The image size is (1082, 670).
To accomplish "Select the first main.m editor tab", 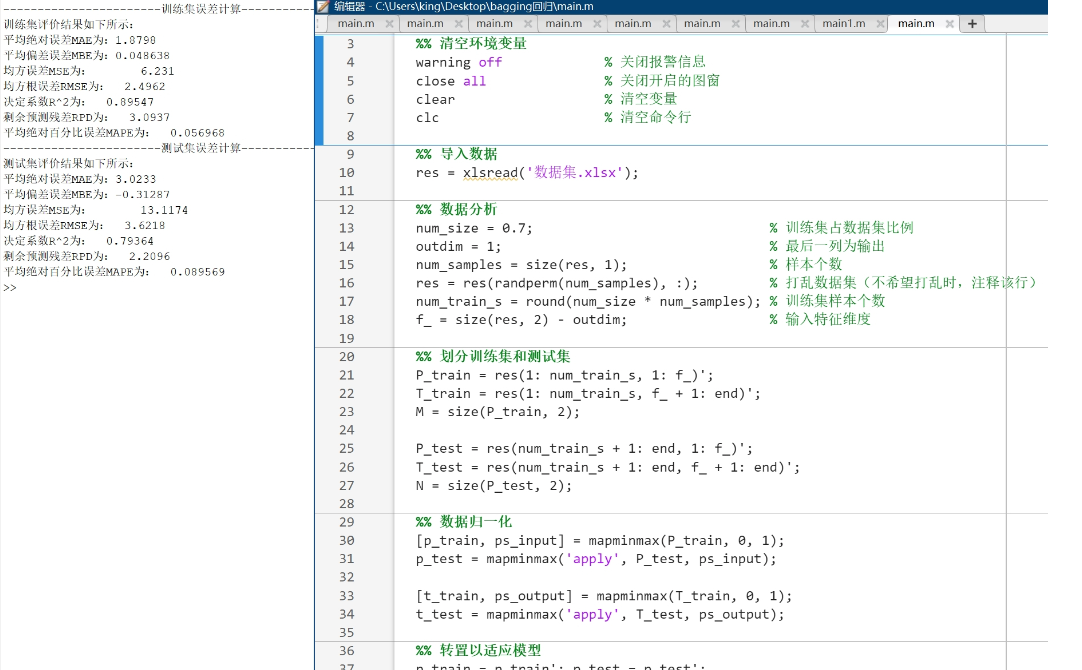I will [x=356, y=23].
